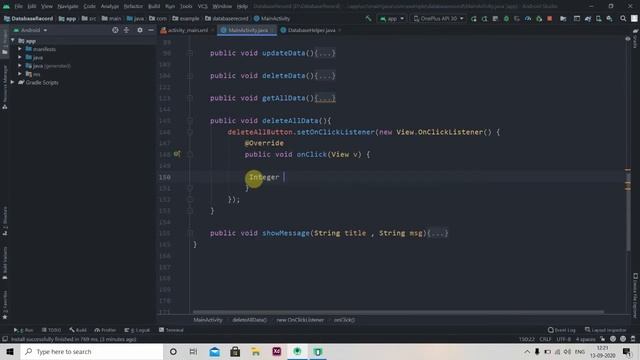Open the OnePlus API 30 device dropdown

point(438,18)
